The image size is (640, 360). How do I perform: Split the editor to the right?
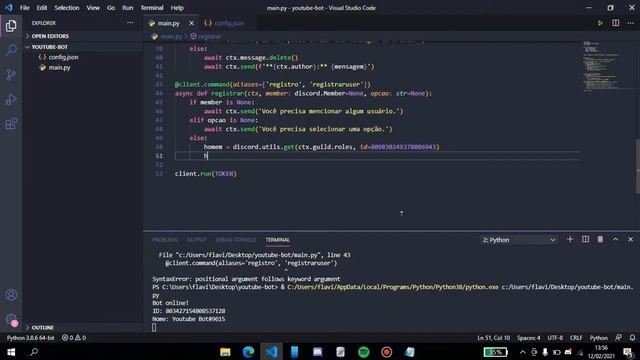[x=616, y=23]
